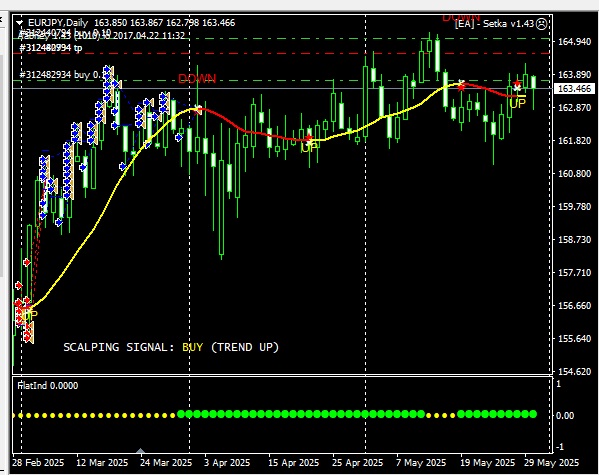Screen dimensions: 599x475
Task: Click the 0.00 level on FlatInd scale
Action: point(565,415)
